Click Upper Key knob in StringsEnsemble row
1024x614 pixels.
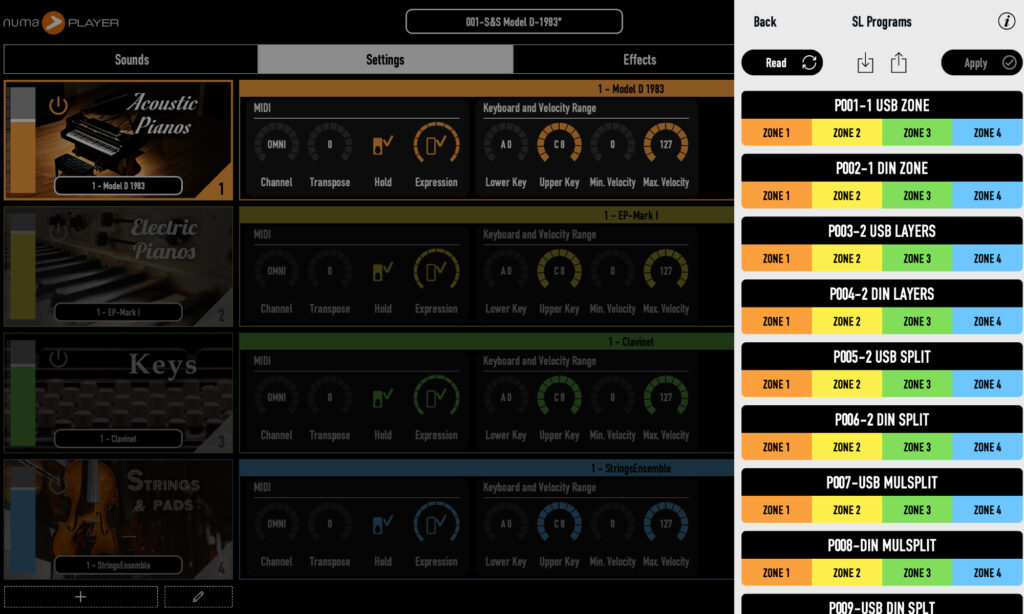click(x=559, y=524)
